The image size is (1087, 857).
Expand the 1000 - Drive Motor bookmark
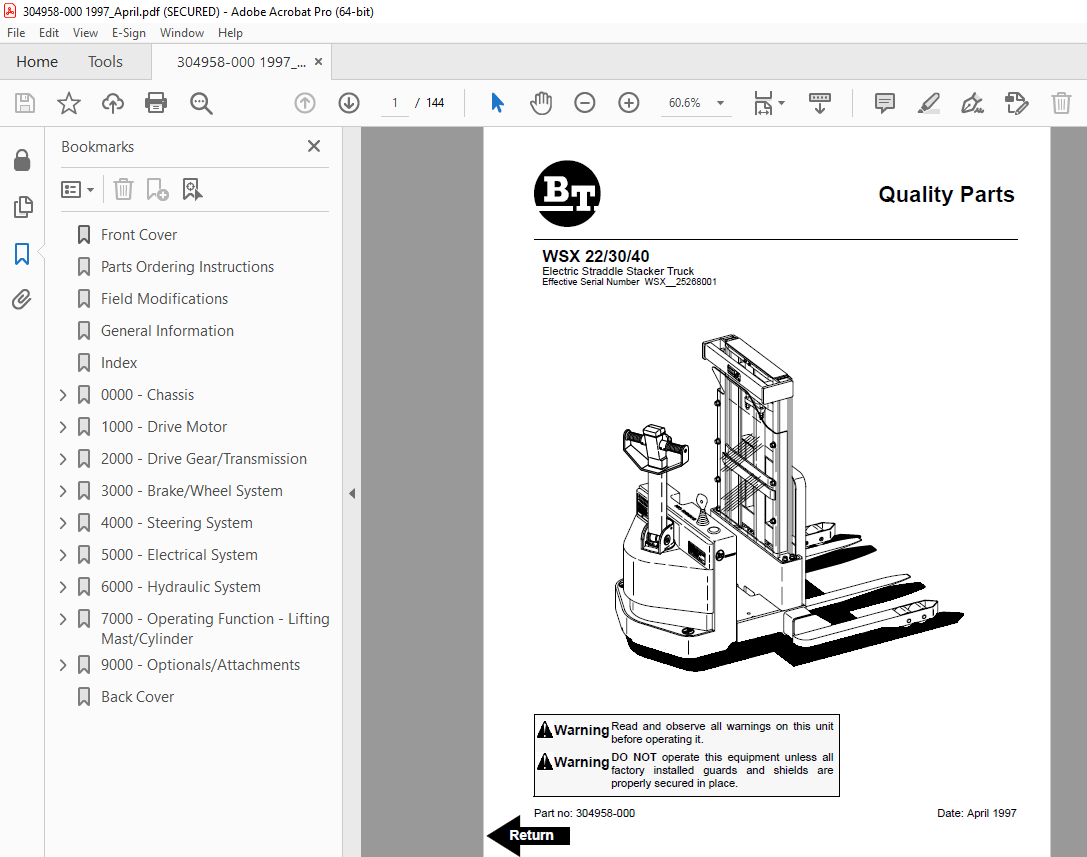(x=63, y=427)
